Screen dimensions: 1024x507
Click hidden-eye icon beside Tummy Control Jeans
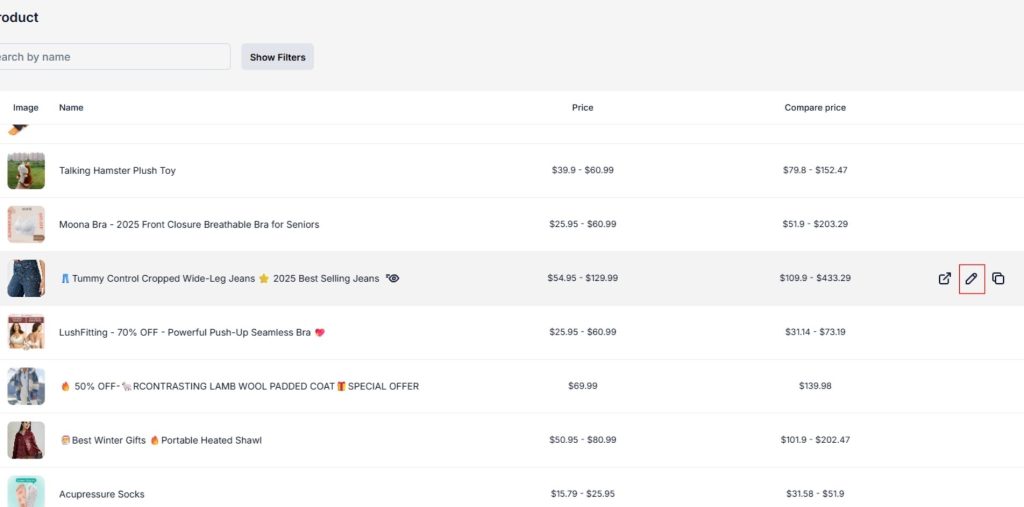[392, 278]
